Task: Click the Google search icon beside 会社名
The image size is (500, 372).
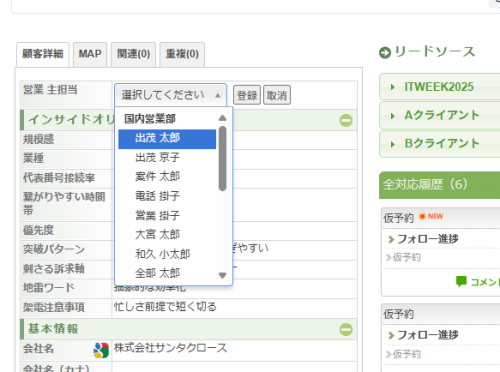Action: [101, 350]
